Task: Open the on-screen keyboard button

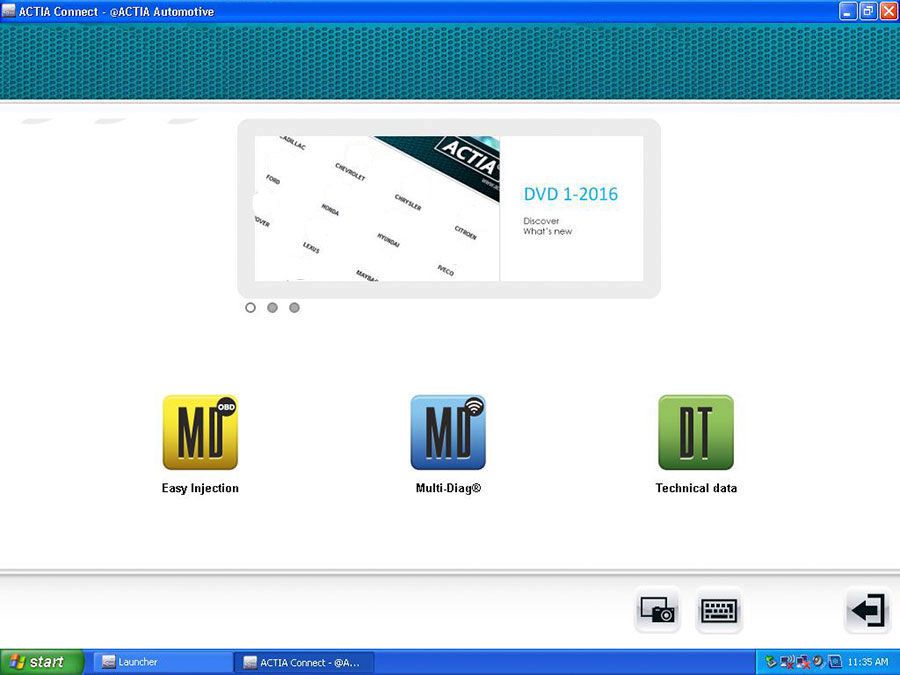Action: tap(719, 610)
